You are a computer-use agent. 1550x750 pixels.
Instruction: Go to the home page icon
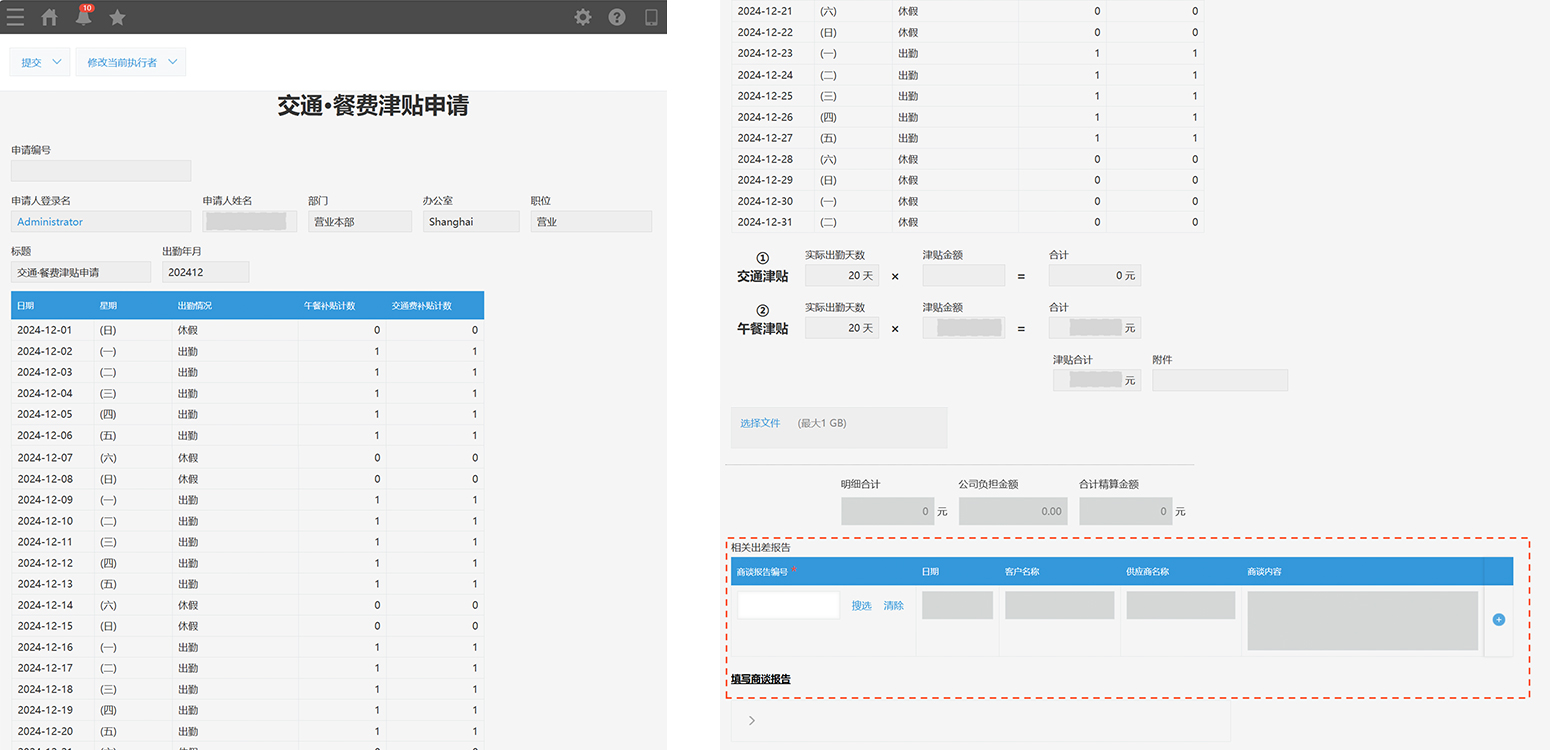click(x=49, y=17)
